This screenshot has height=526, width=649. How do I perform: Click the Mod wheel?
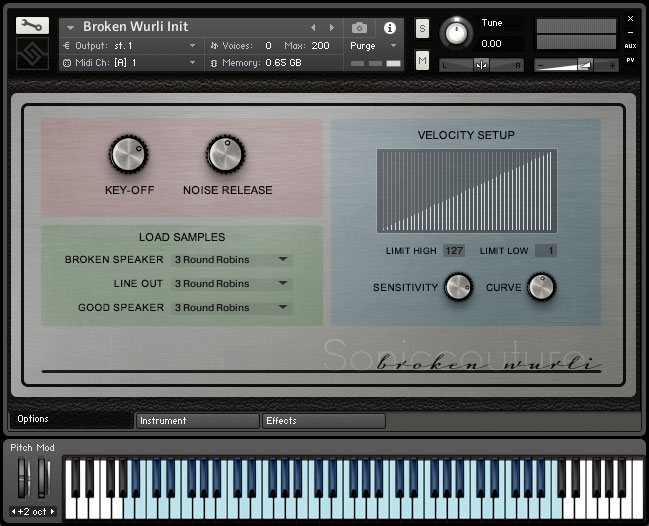43,477
